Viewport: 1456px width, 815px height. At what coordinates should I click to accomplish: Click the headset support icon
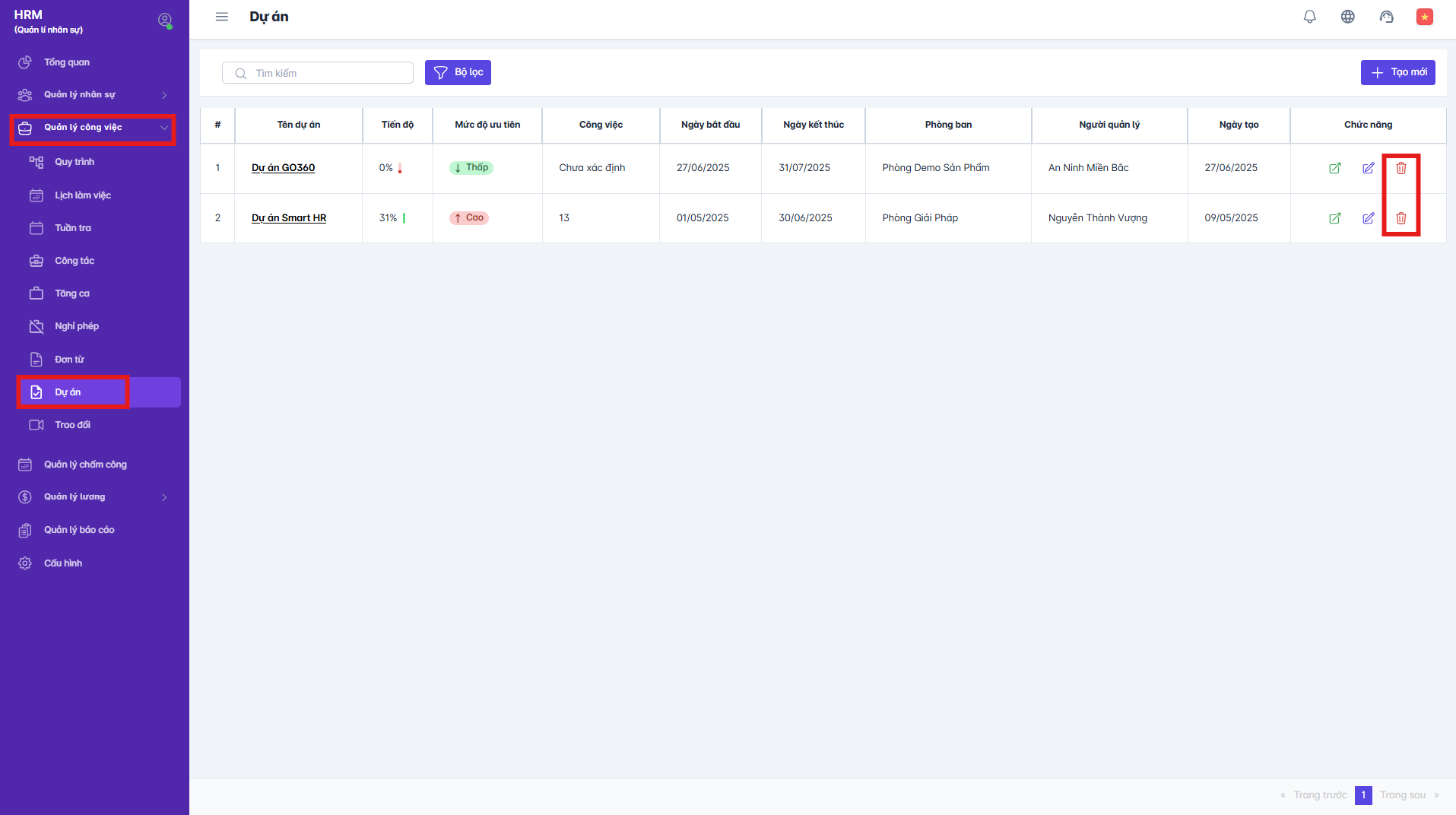1386,17
